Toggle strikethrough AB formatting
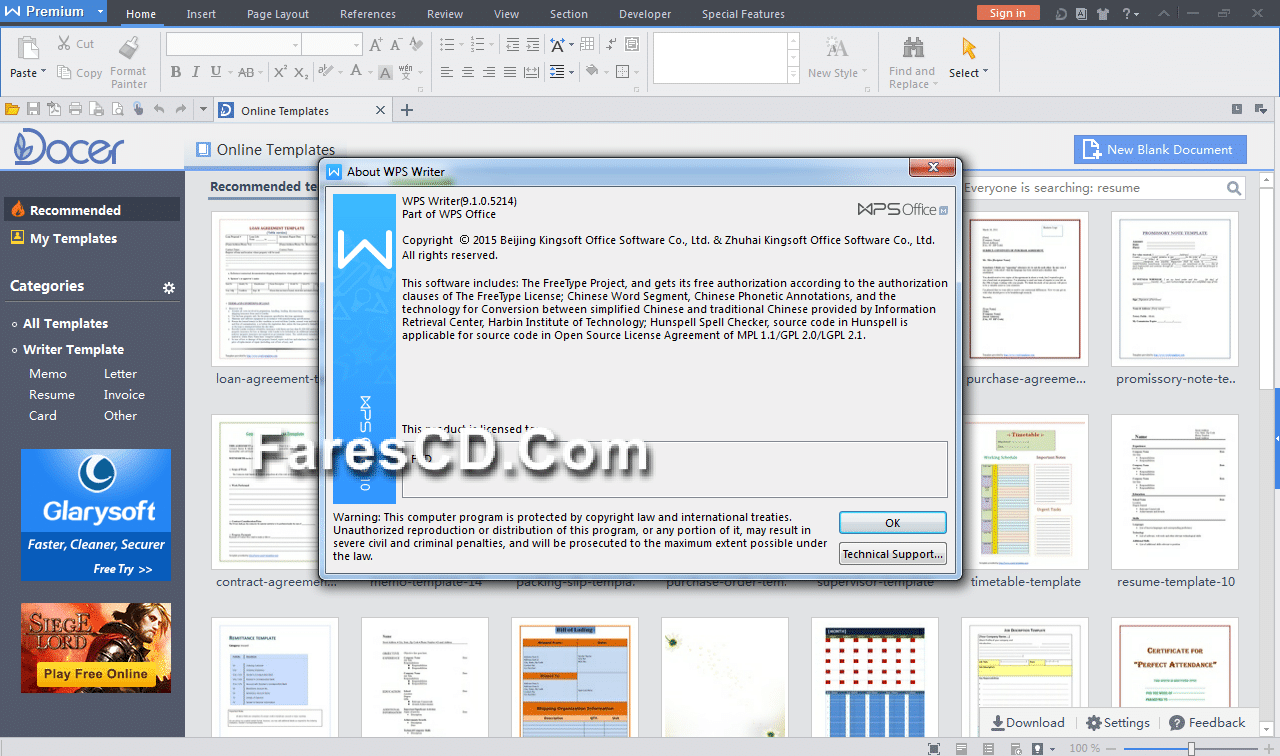This screenshot has width=1280, height=756. (246, 72)
